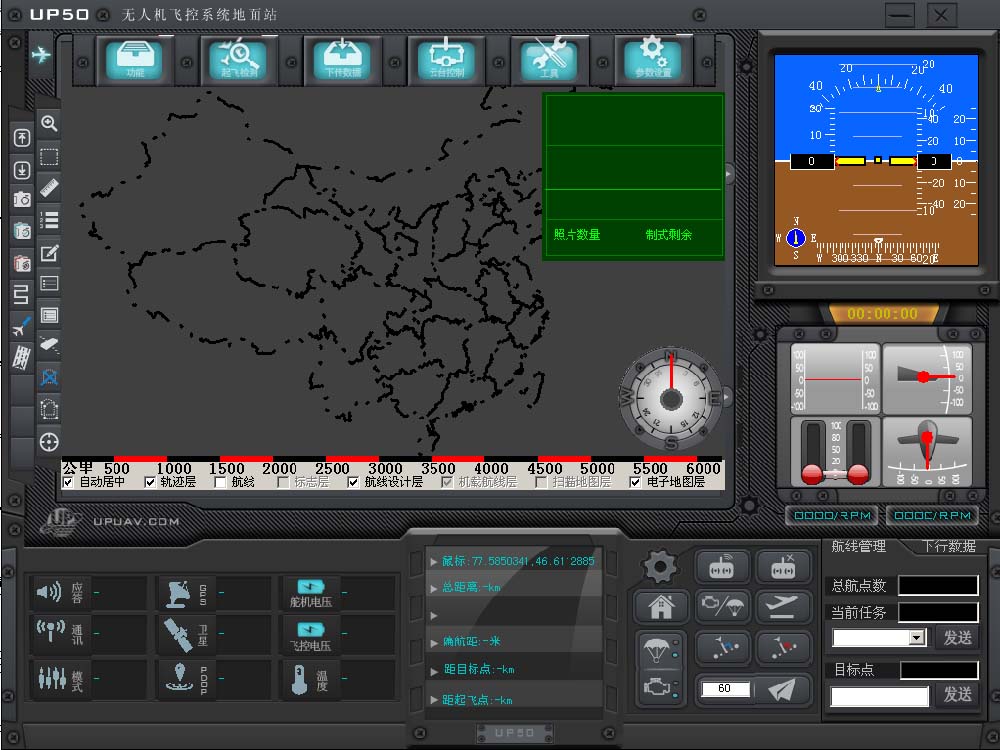The image size is (1000, 750).
Task: Click 发送 button beside 目标点 field
Action: [x=957, y=695]
